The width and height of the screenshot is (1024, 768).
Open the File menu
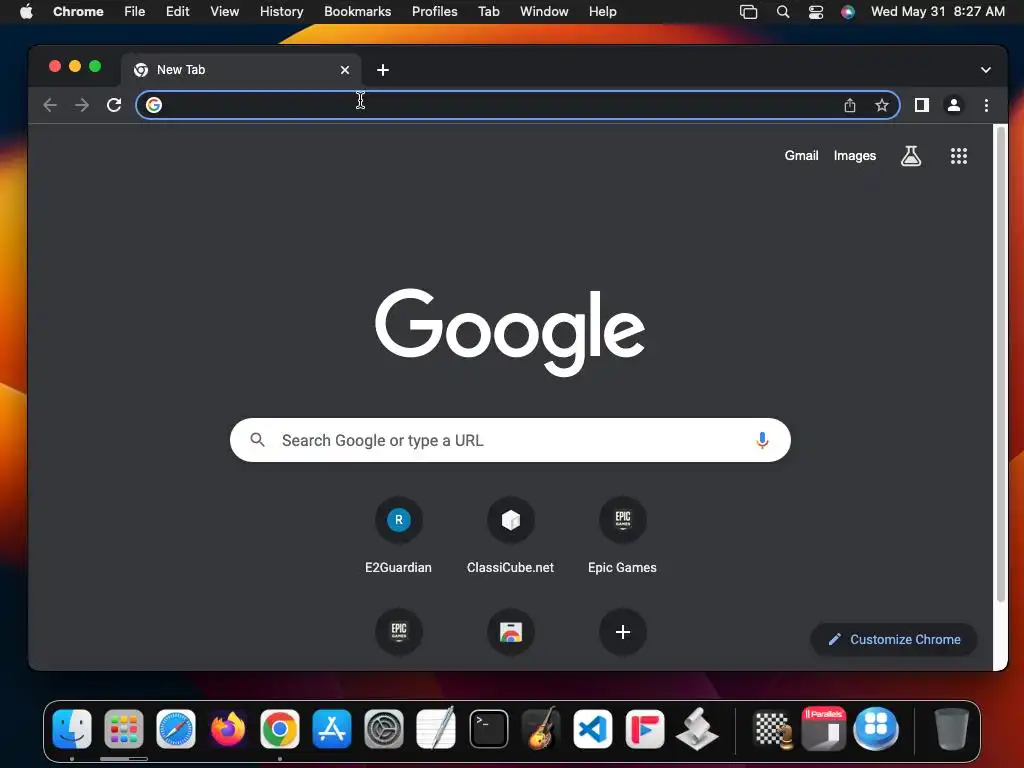[x=135, y=12]
